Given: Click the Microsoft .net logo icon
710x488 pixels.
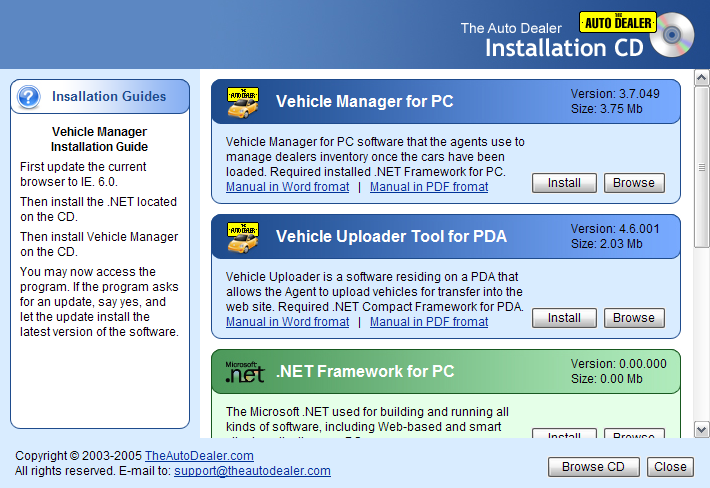Looking at the screenshot, I should point(245,372).
